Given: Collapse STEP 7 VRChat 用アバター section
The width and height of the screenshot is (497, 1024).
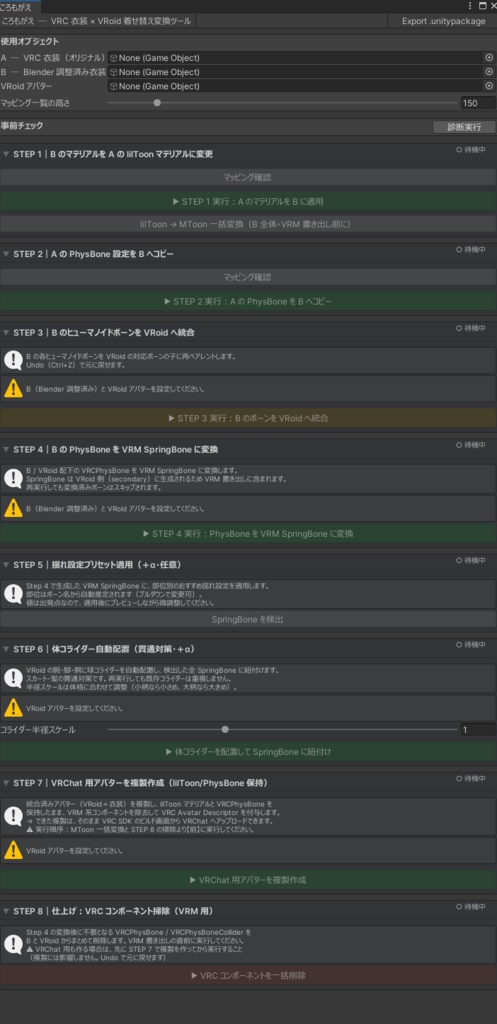Looking at the screenshot, I should click(x=6, y=782).
